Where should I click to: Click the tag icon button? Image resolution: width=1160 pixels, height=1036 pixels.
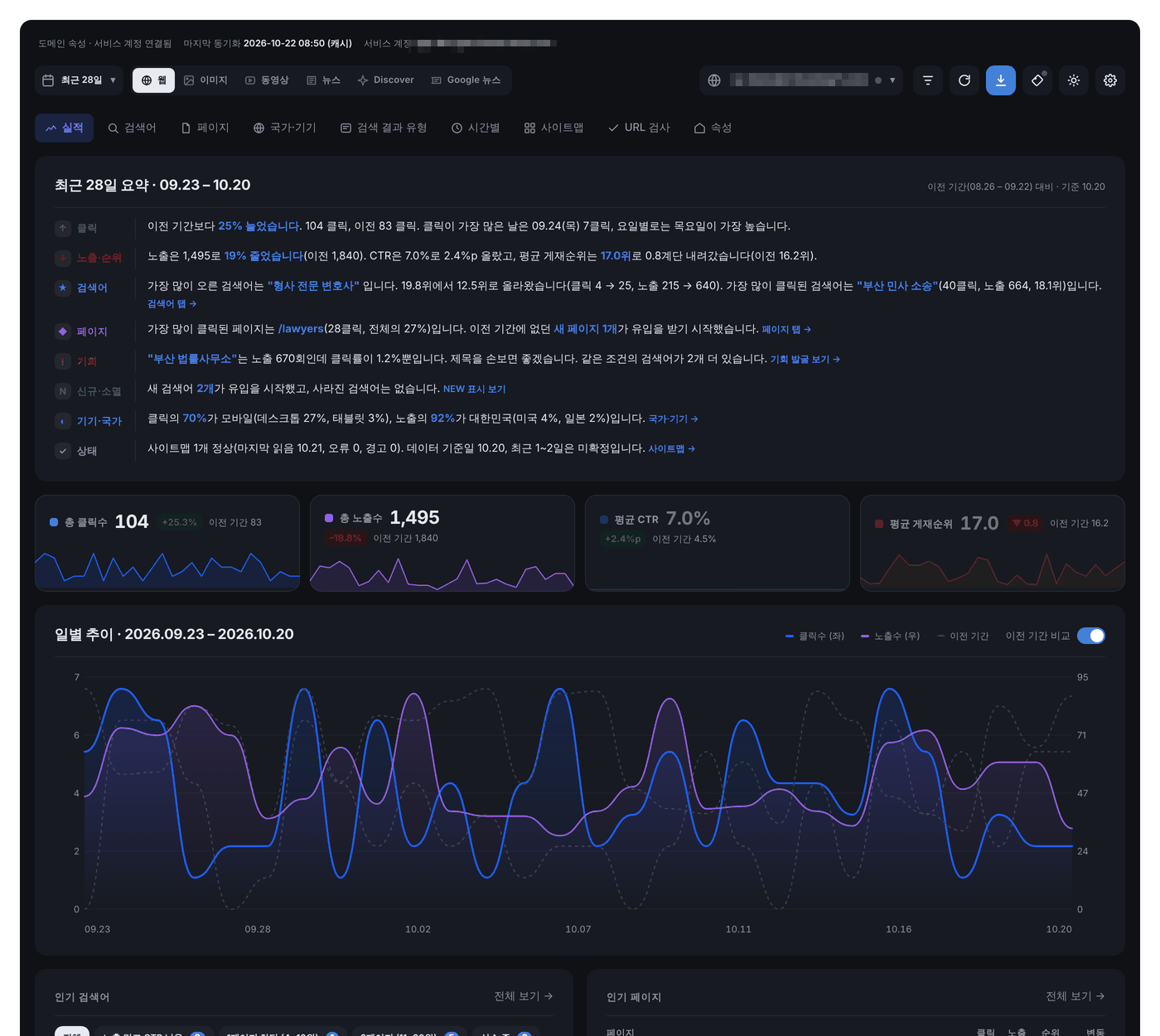click(1037, 80)
